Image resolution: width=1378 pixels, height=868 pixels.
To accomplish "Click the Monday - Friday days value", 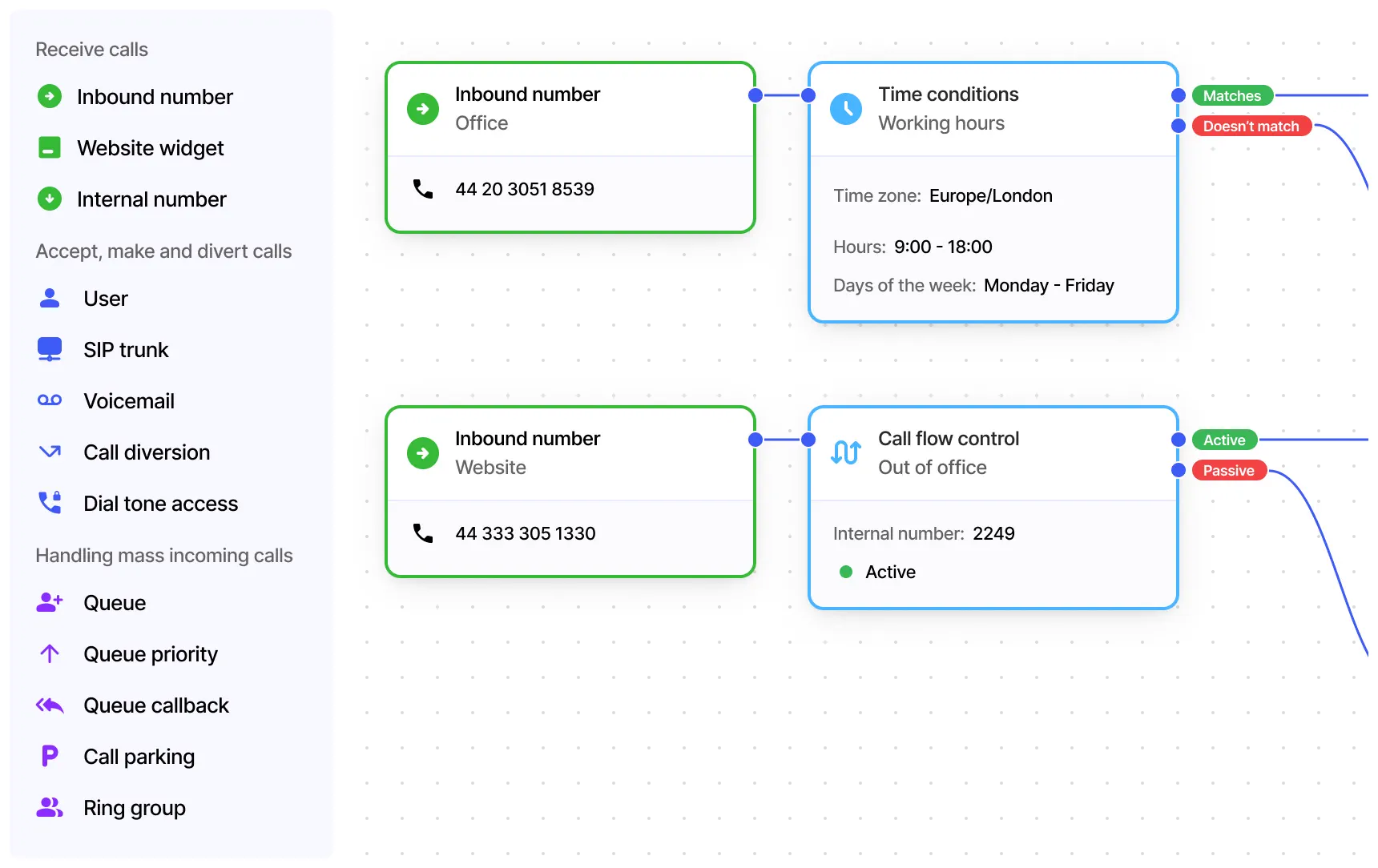I will coord(1049,286).
